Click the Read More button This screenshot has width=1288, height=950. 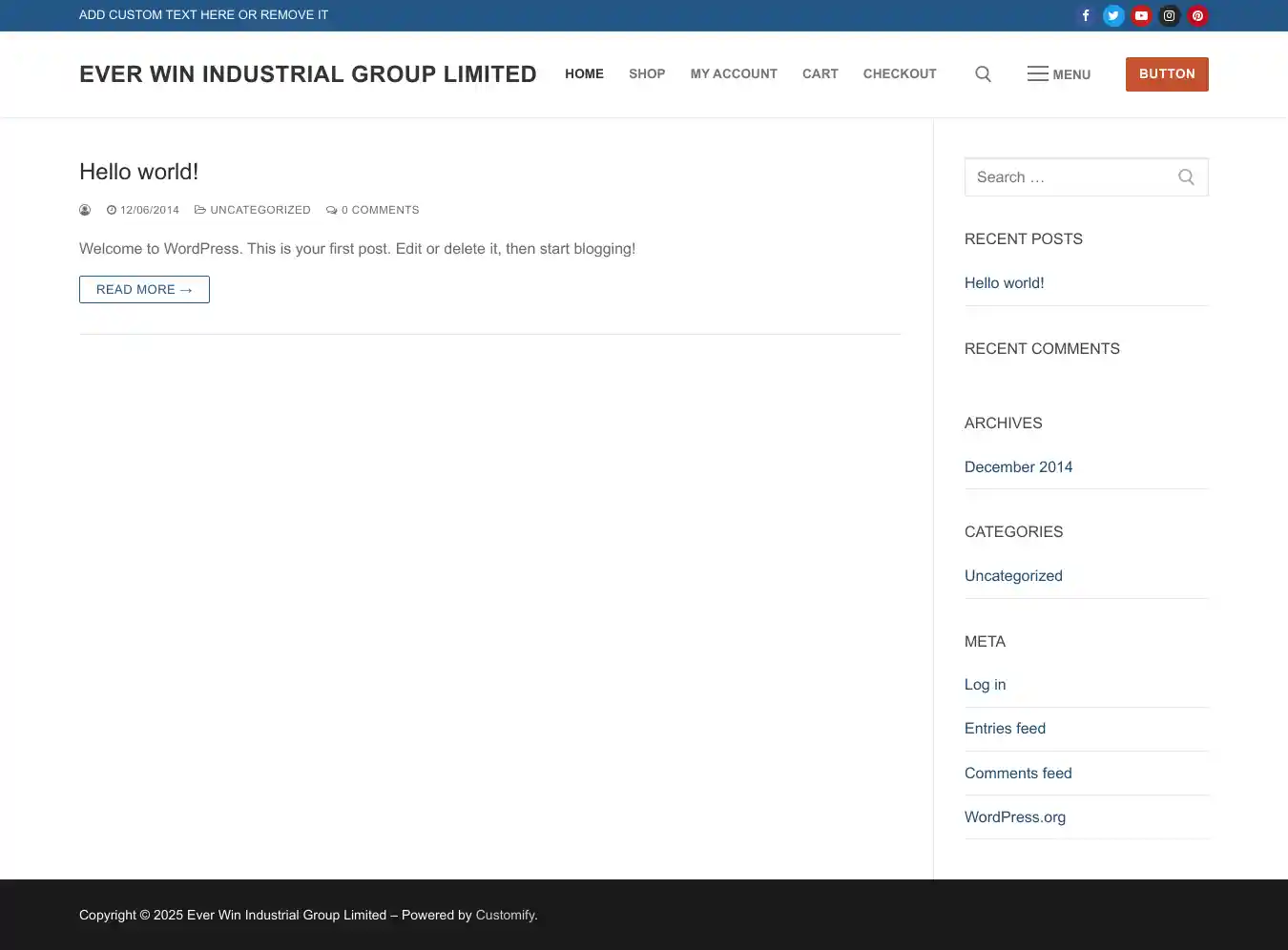(x=144, y=290)
